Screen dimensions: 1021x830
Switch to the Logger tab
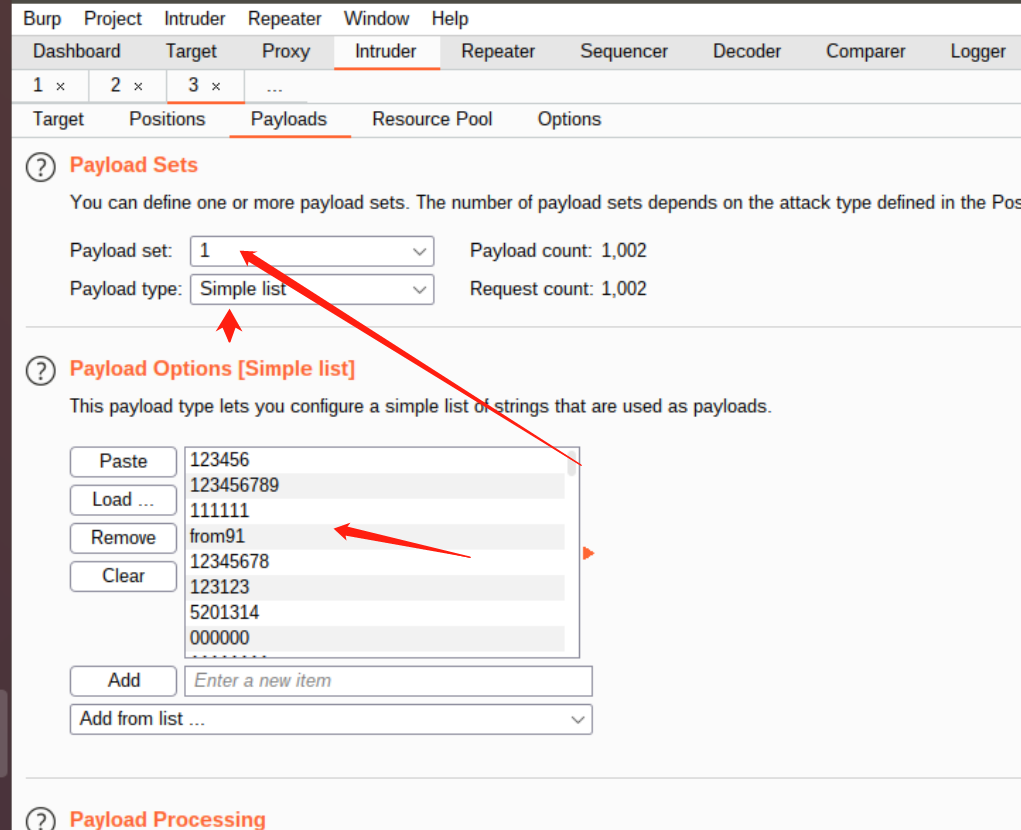978,51
